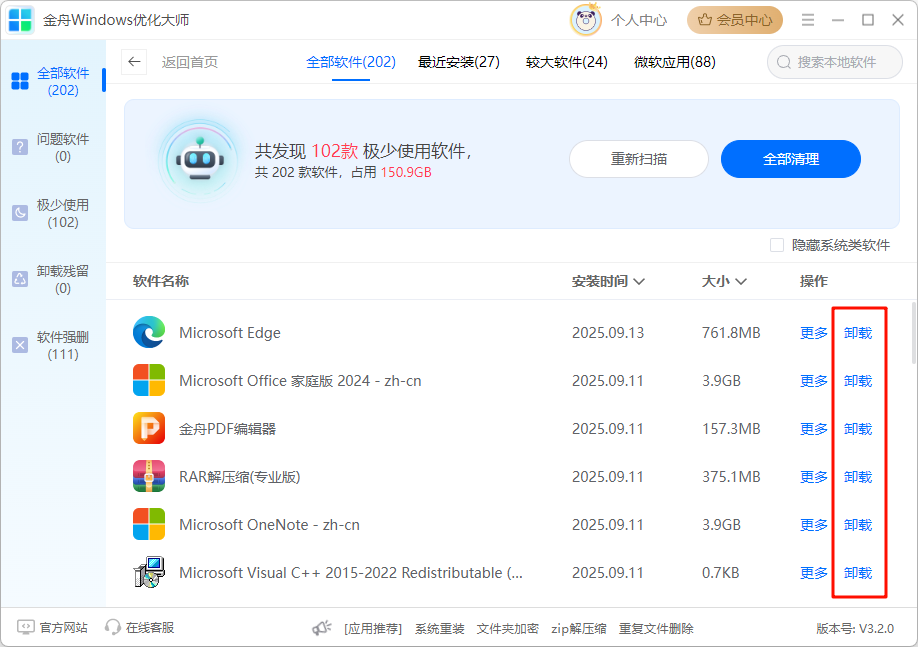Expand 更多 for 金舟PDF编辑器

pos(814,429)
